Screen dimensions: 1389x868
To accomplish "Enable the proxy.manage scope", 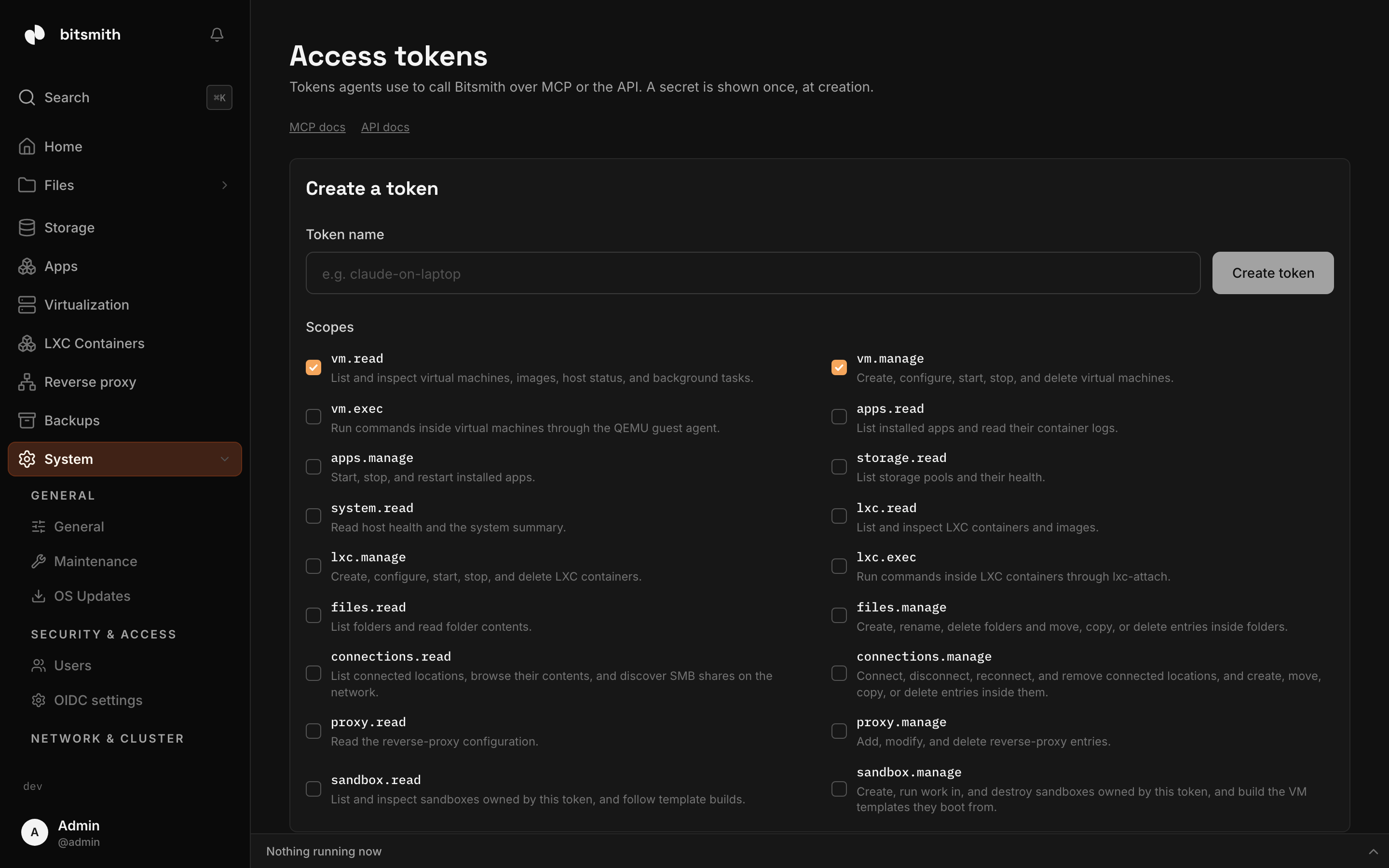I will pyautogui.click(x=839, y=732).
